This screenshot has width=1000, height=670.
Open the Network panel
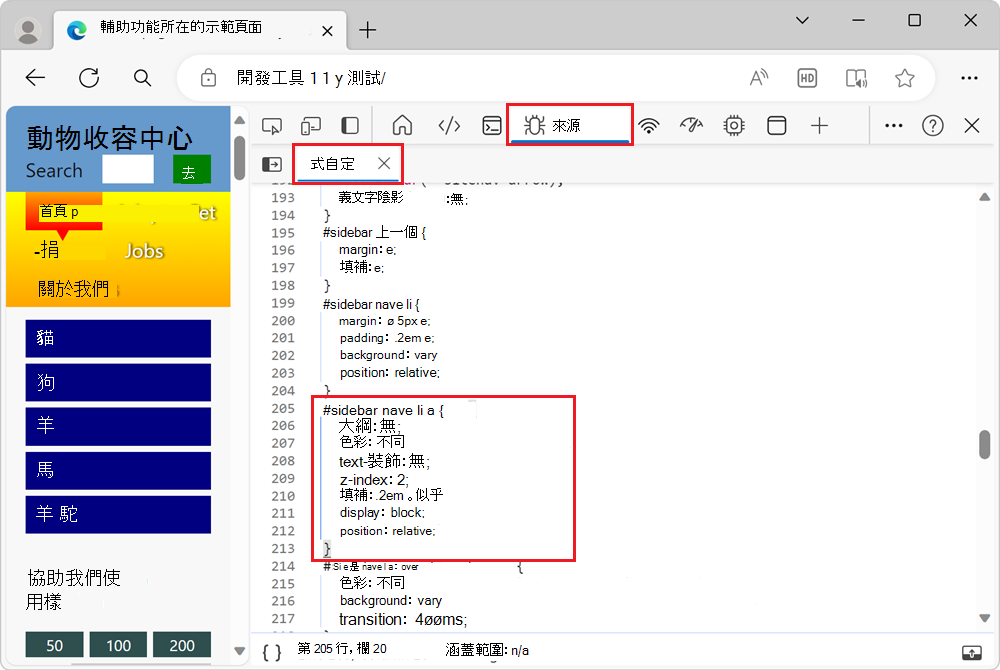click(x=649, y=125)
